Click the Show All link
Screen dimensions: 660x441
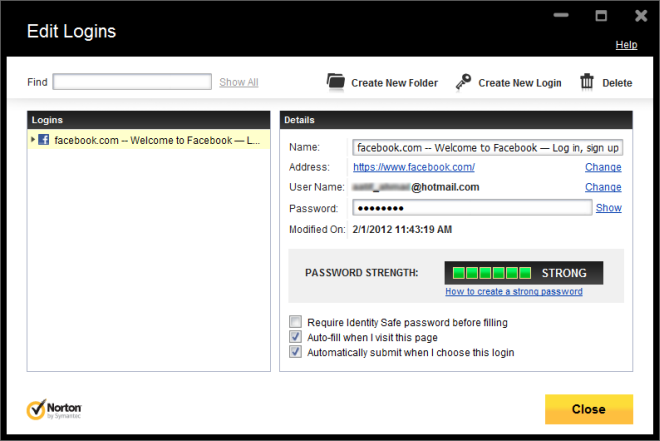point(239,82)
